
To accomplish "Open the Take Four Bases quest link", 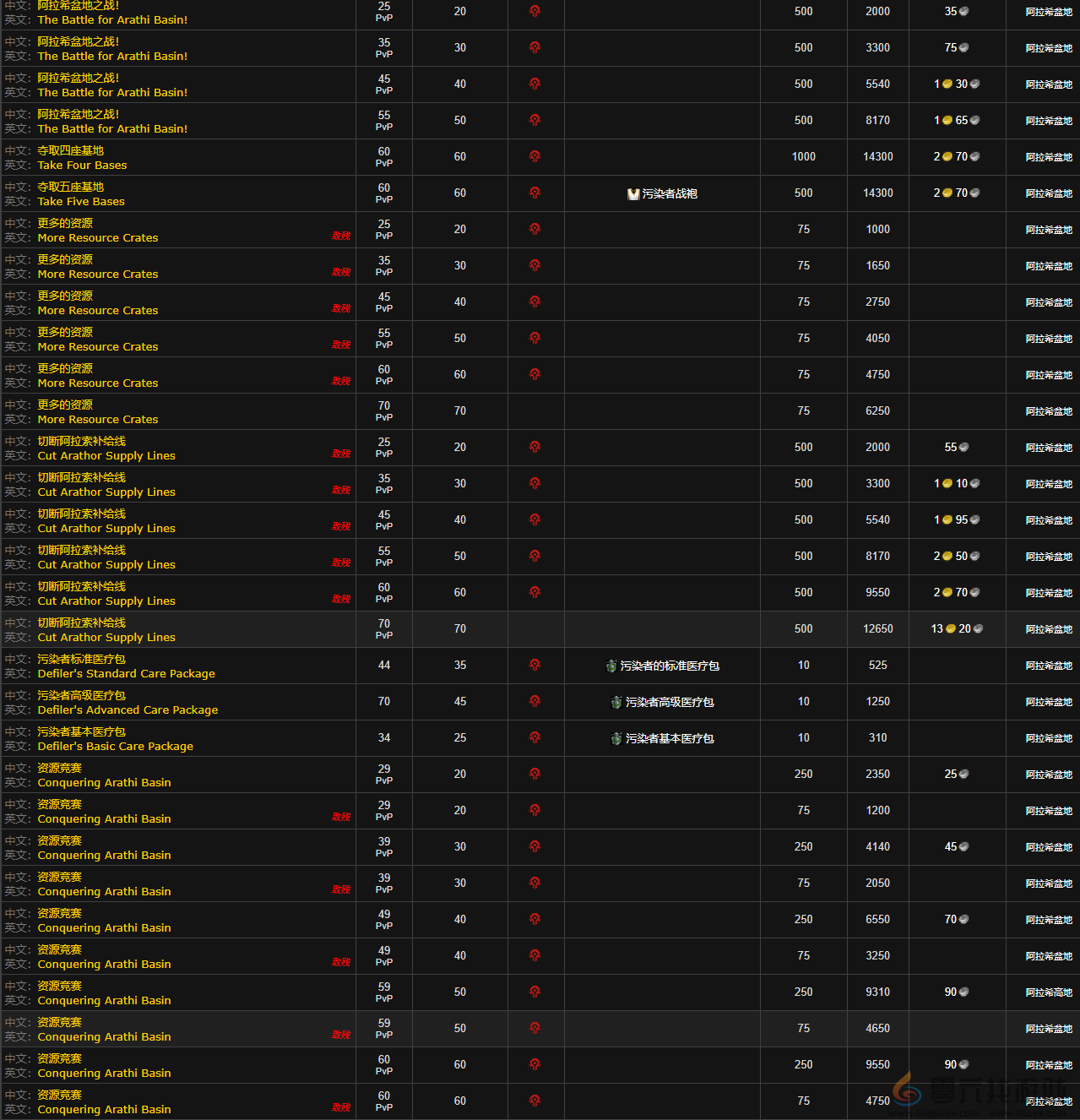I will [x=82, y=166].
